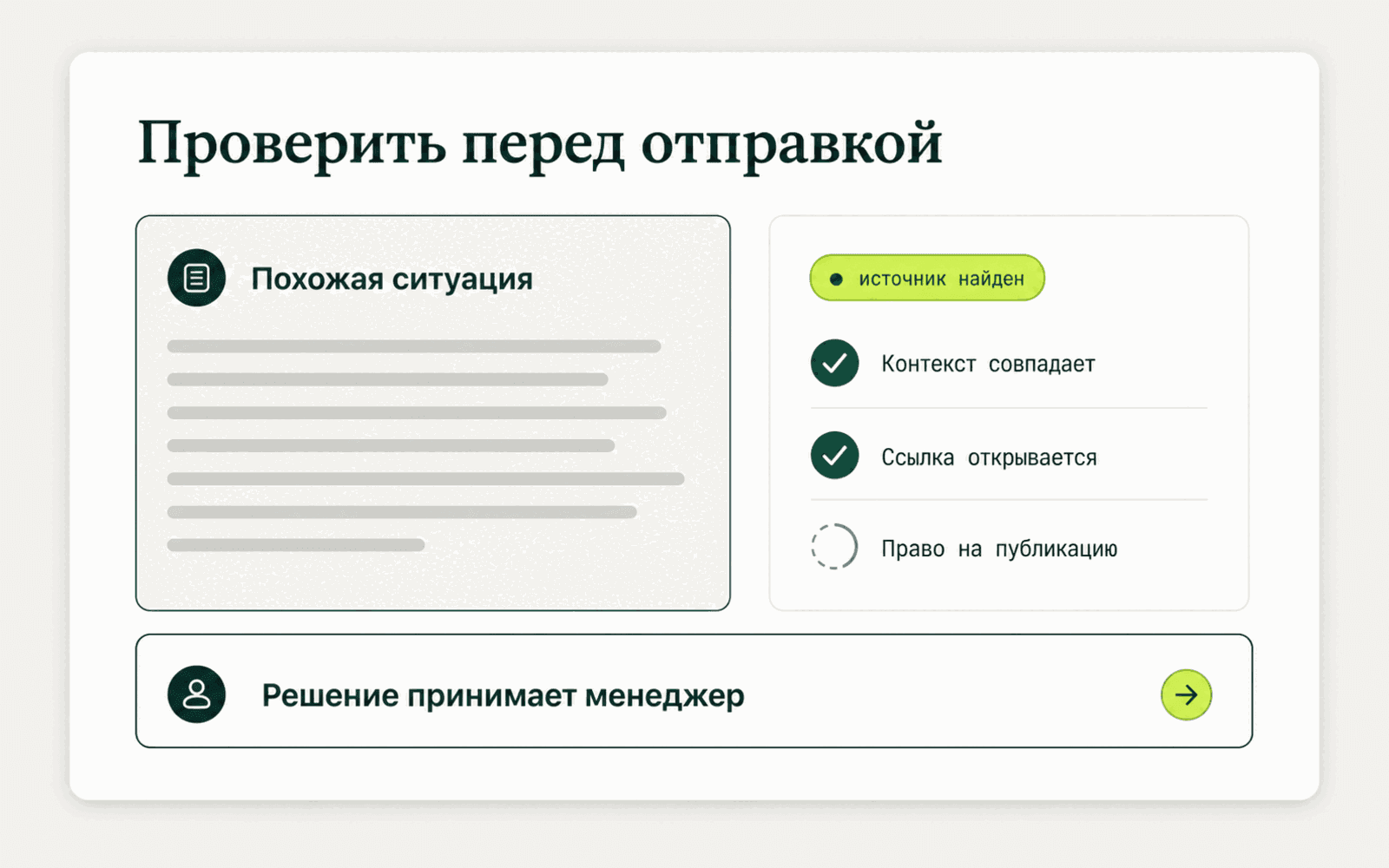
Task: Click the Право на публикацию text
Action: (999, 549)
